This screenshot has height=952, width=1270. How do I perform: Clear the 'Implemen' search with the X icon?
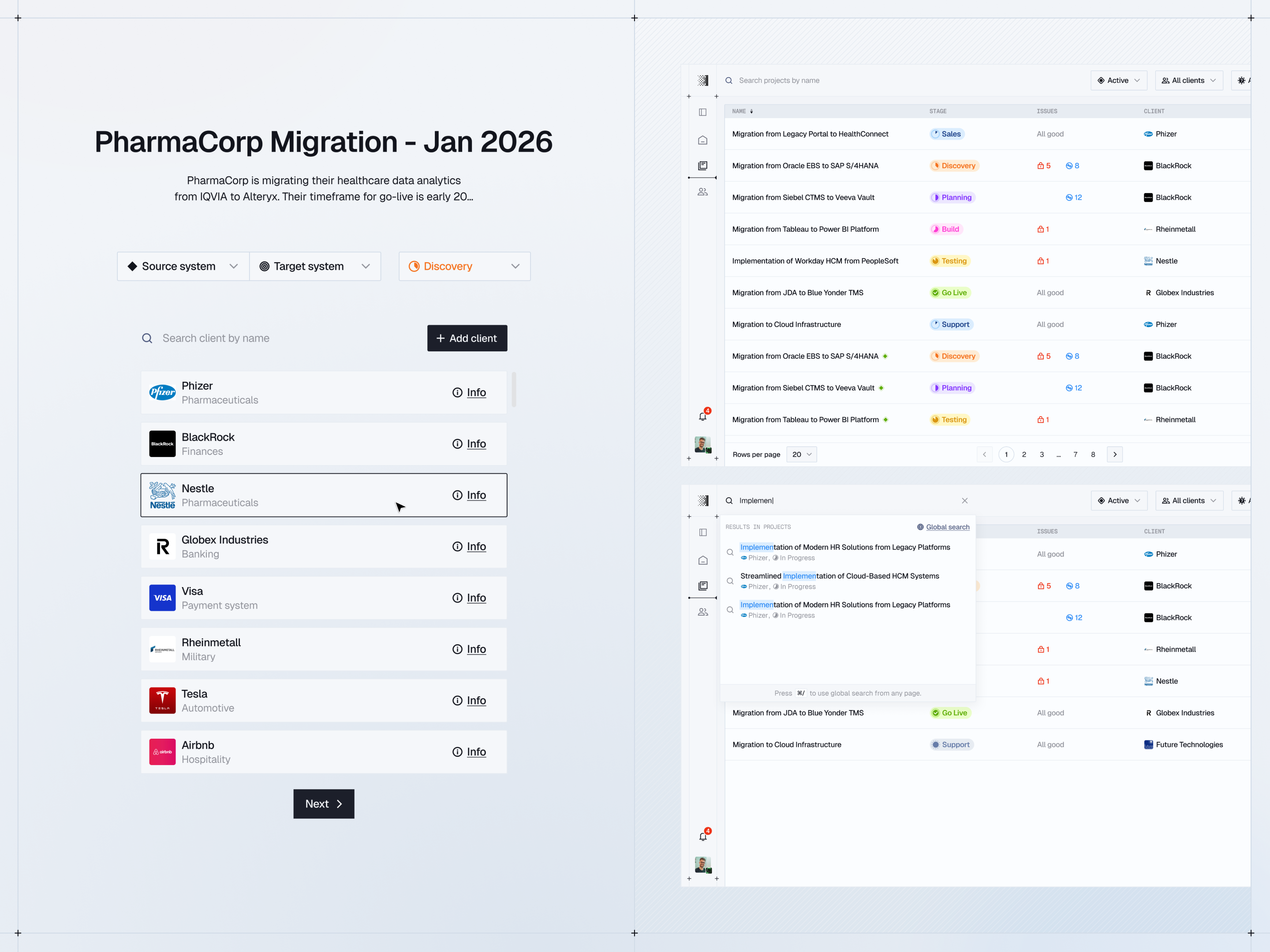(964, 500)
